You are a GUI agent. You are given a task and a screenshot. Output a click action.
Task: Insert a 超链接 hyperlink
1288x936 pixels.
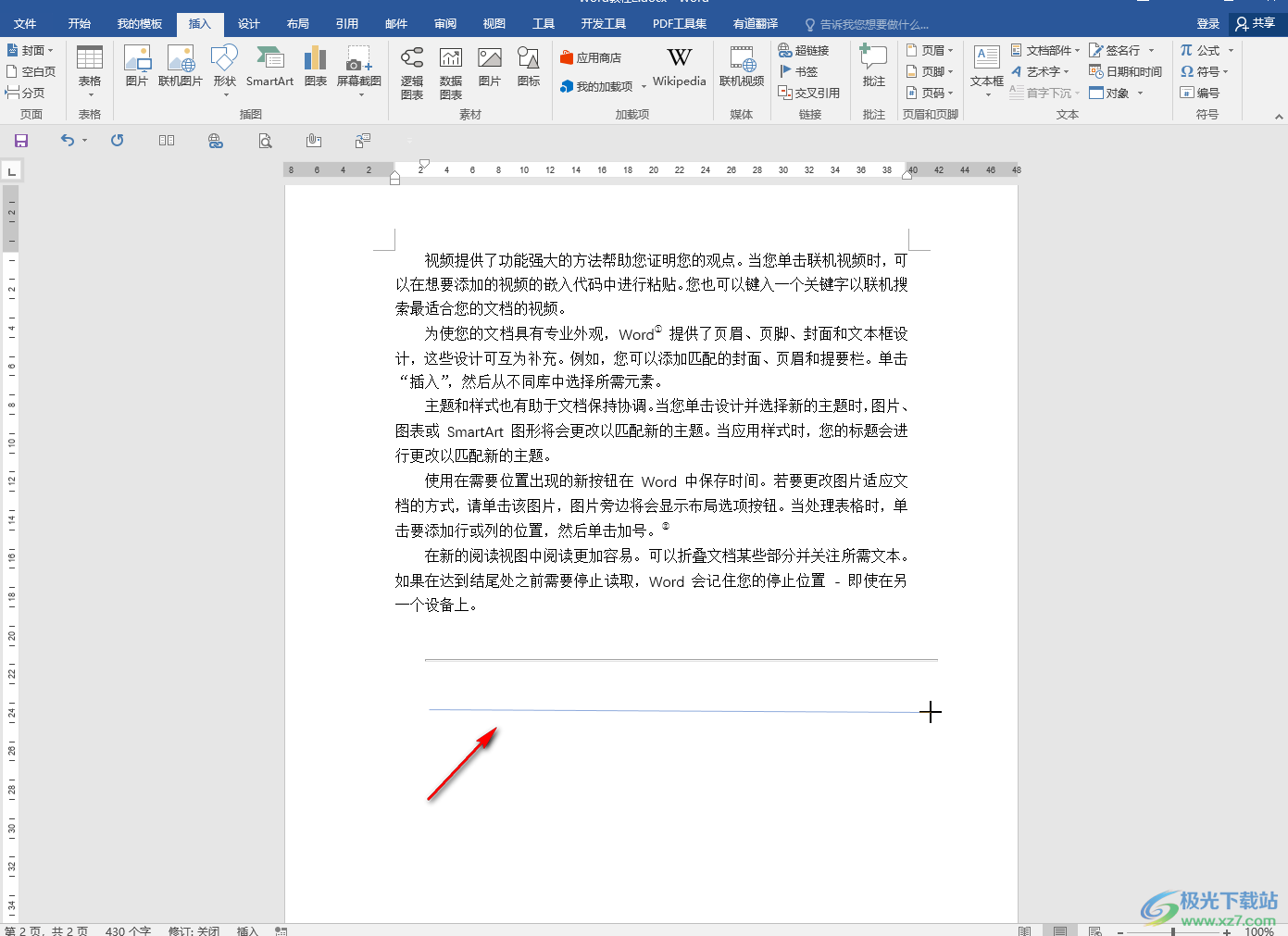(804, 50)
